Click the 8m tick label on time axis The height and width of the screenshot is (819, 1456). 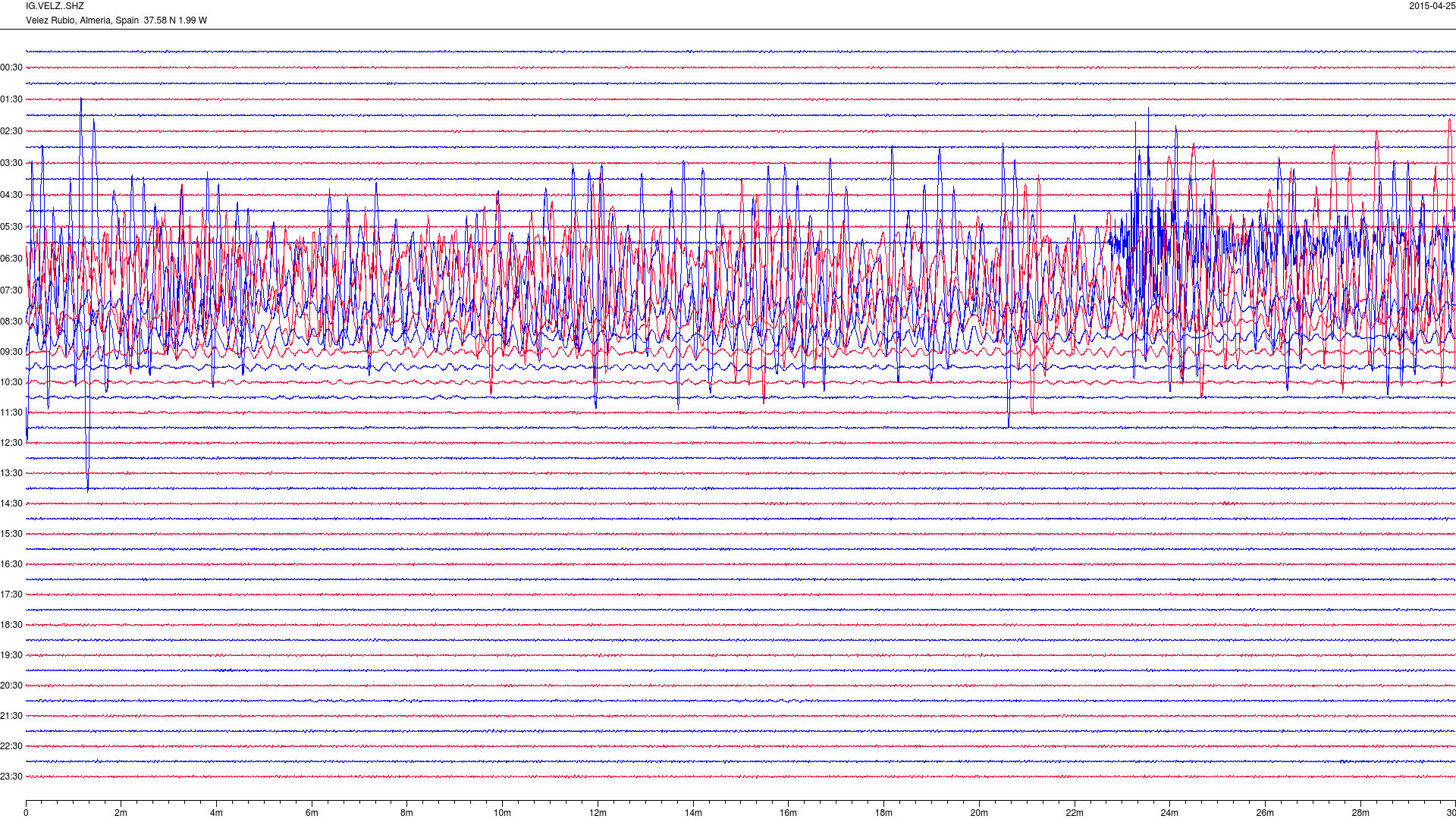click(x=407, y=813)
